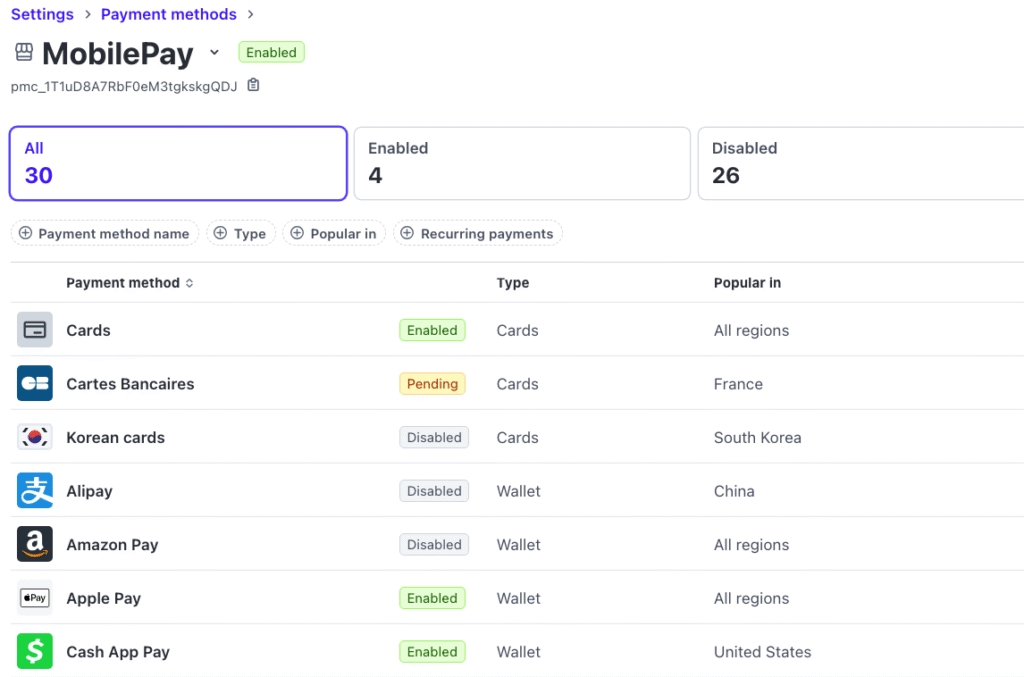Click the Pending badge for Cartes Bancaires
This screenshot has height=677, width=1024.
coord(432,383)
